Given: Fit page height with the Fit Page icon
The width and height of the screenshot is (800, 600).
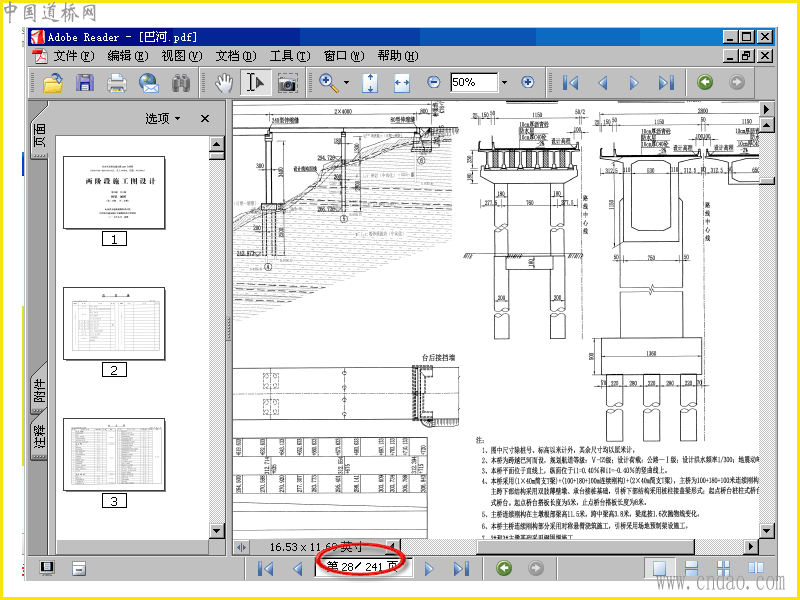Looking at the screenshot, I should [x=370, y=83].
